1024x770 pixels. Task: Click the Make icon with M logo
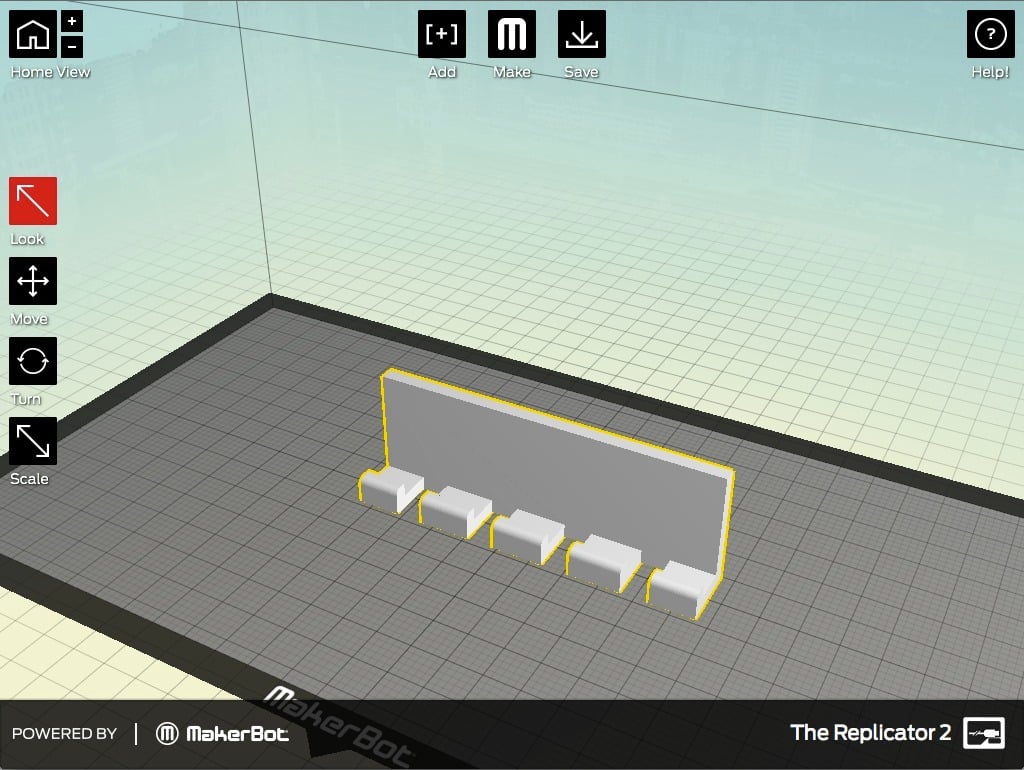click(x=512, y=35)
